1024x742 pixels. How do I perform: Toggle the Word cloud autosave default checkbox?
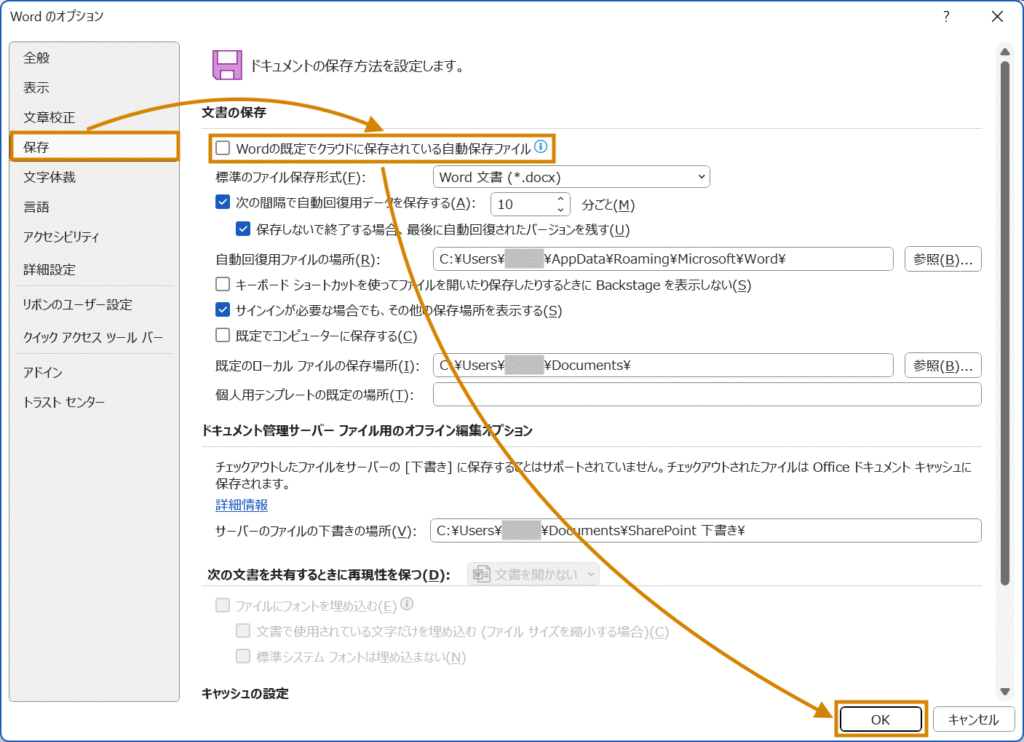pyautogui.click(x=223, y=148)
